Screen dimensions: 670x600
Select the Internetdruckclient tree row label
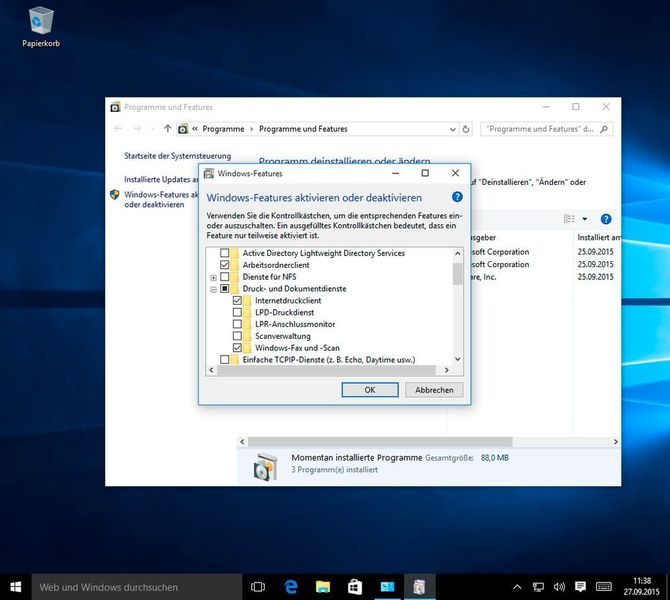(x=288, y=300)
